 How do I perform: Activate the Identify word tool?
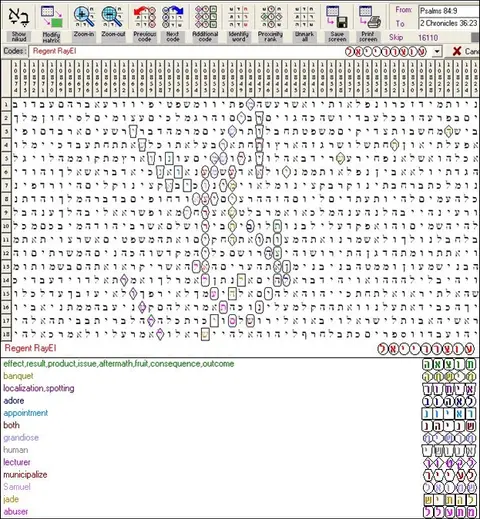[239, 23]
